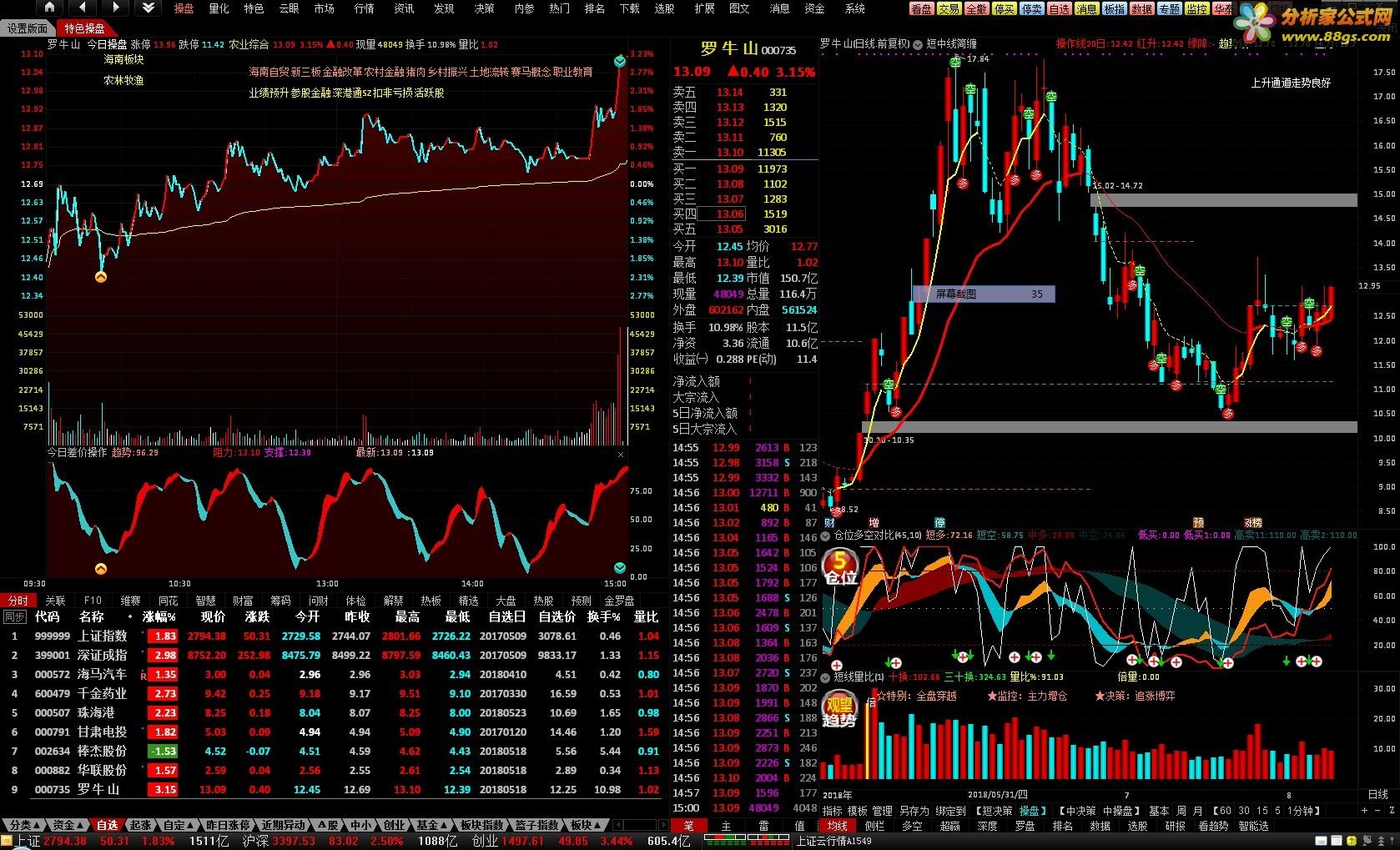
Task: Click the forward arrow navigation icon
Action: coord(115,8)
